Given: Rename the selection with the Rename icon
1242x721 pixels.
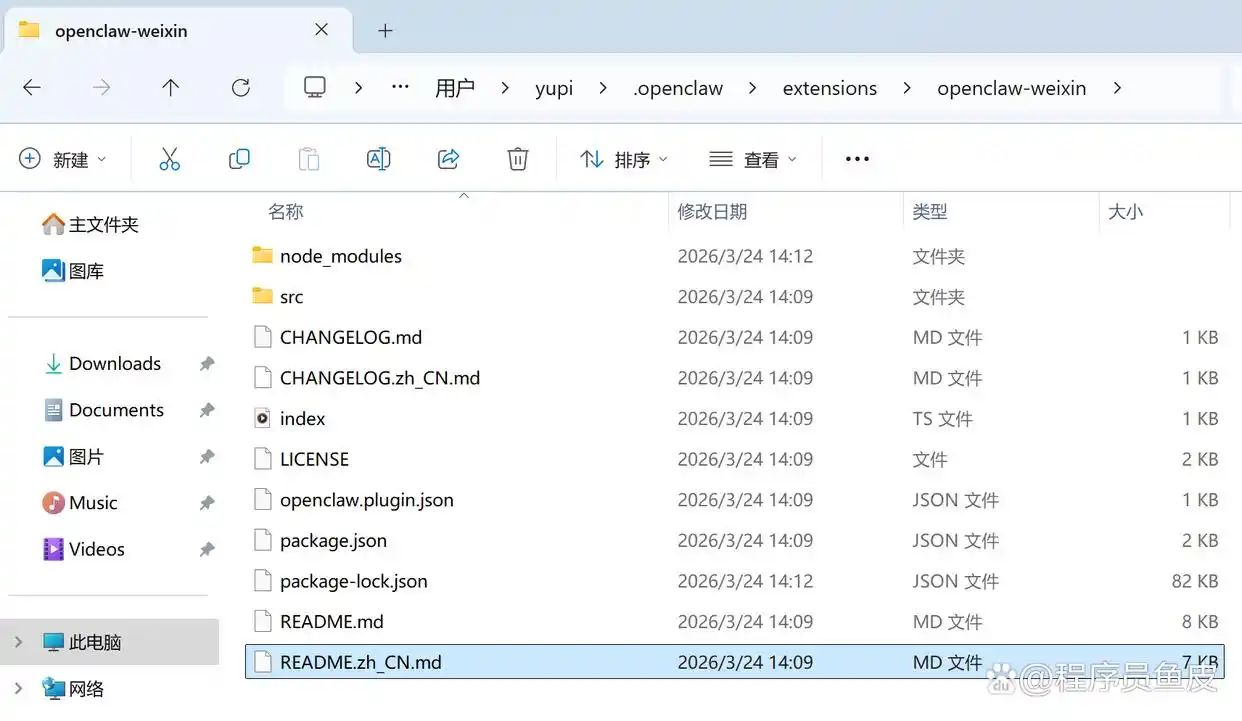Looking at the screenshot, I should click(x=378, y=158).
